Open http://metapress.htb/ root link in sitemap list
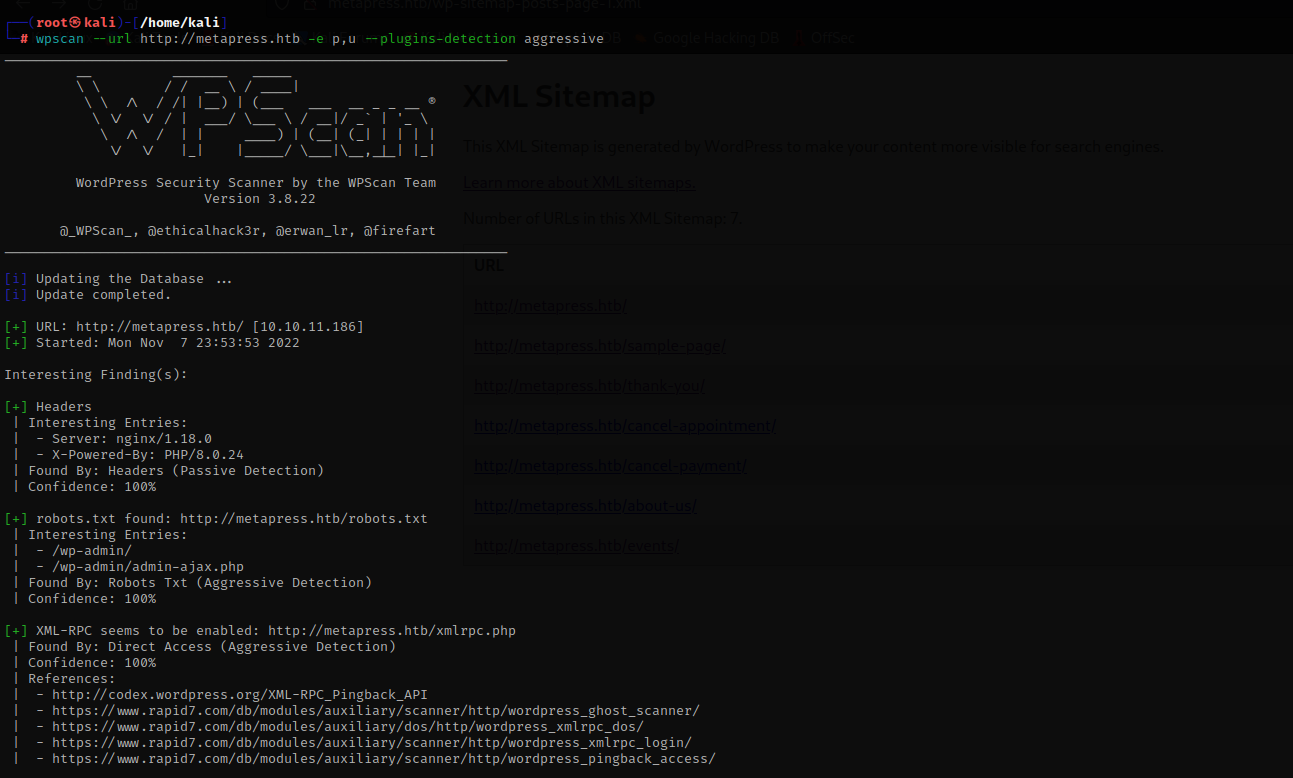Image resolution: width=1293 pixels, height=778 pixels. 551,306
